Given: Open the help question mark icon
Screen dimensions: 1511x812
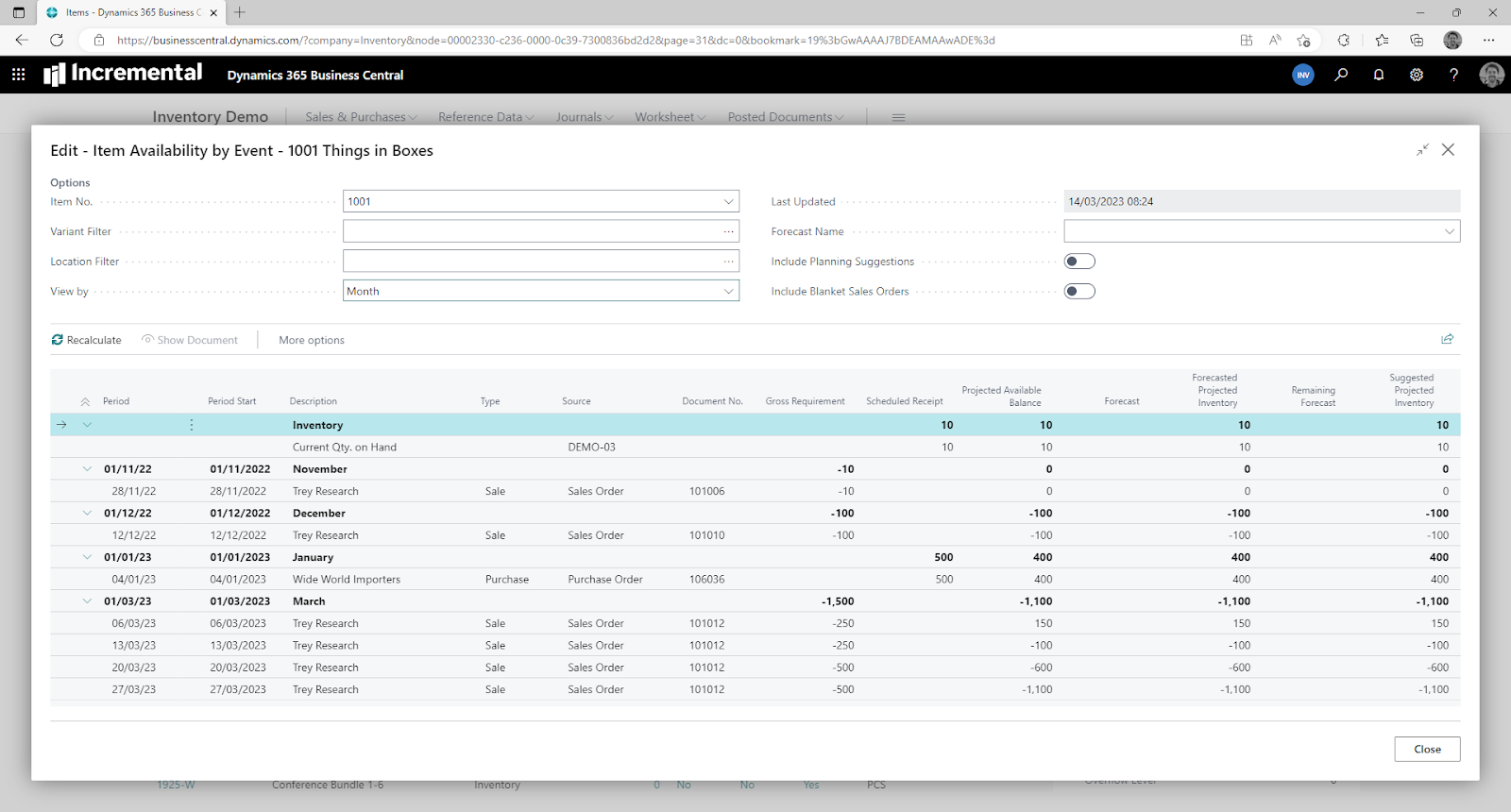Looking at the screenshot, I should coord(1453,75).
